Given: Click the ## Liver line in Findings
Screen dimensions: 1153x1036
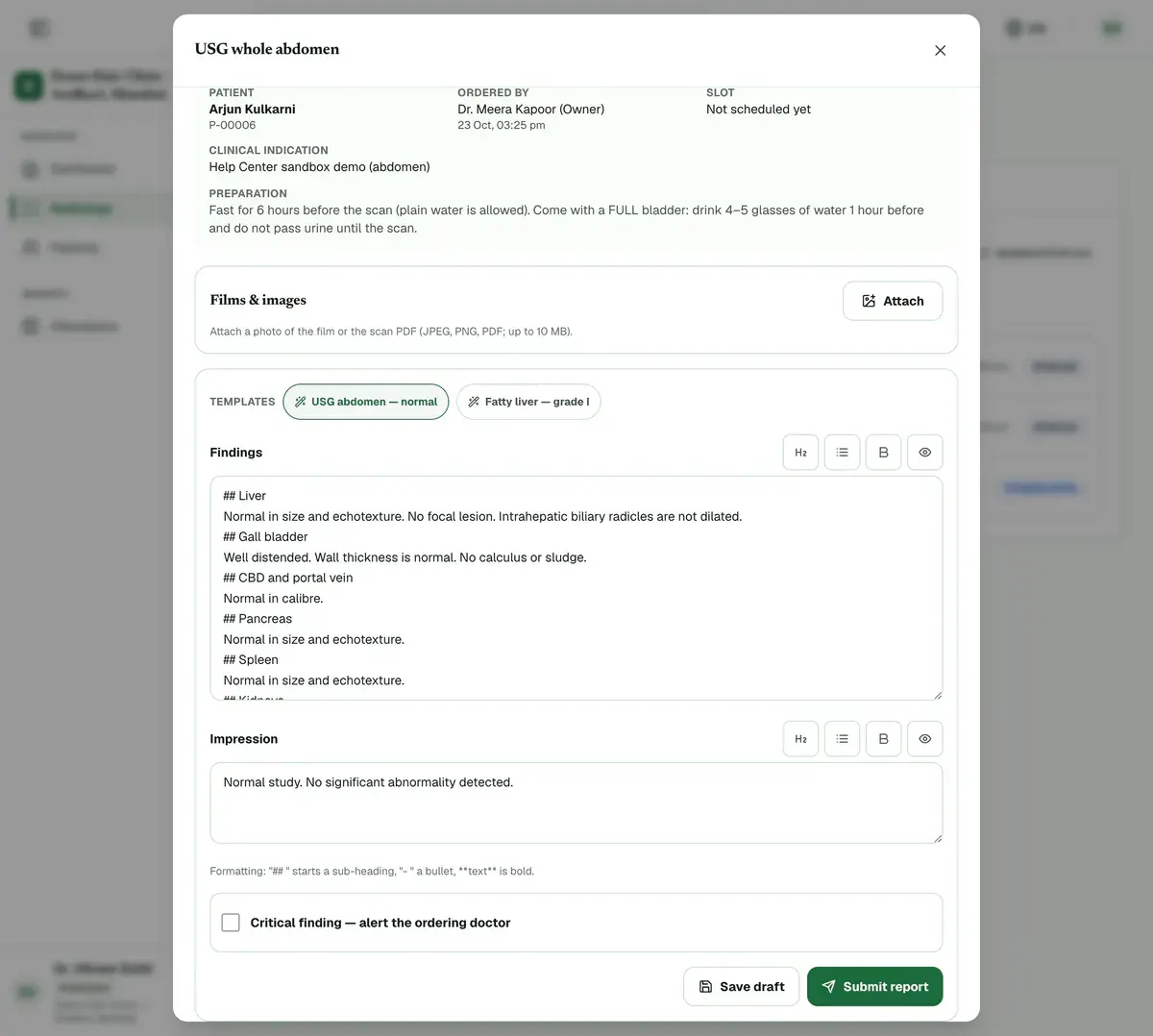Looking at the screenshot, I should coord(245,496).
